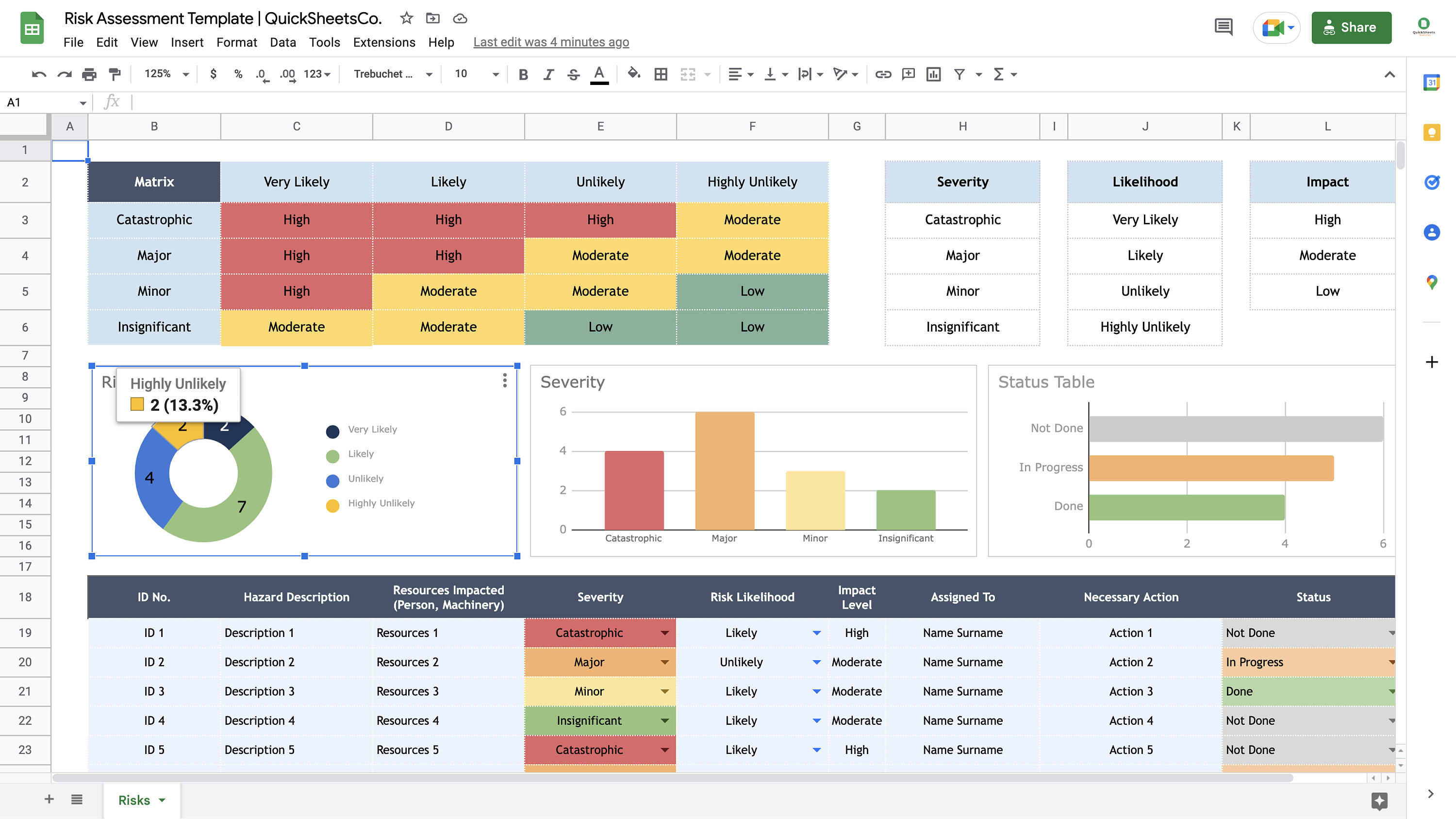Viewport: 1456px width, 819px height.
Task: Open the text color picker
Action: pyautogui.click(x=599, y=73)
